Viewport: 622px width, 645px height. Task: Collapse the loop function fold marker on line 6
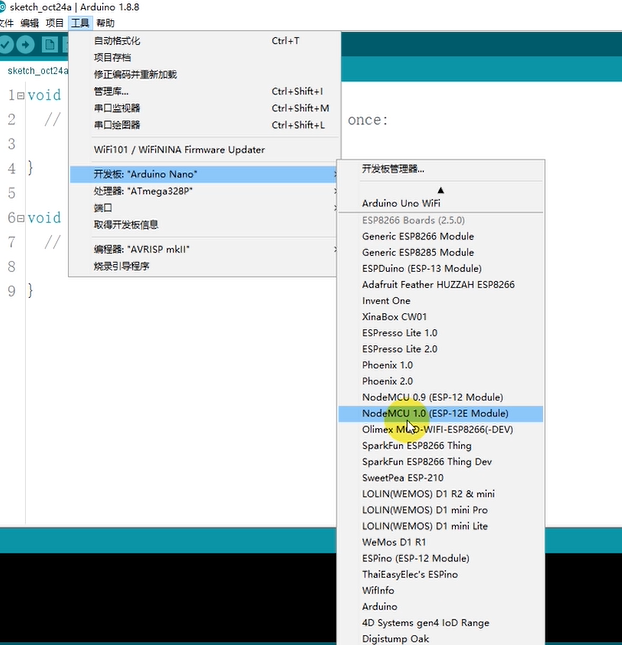click(x=21, y=218)
